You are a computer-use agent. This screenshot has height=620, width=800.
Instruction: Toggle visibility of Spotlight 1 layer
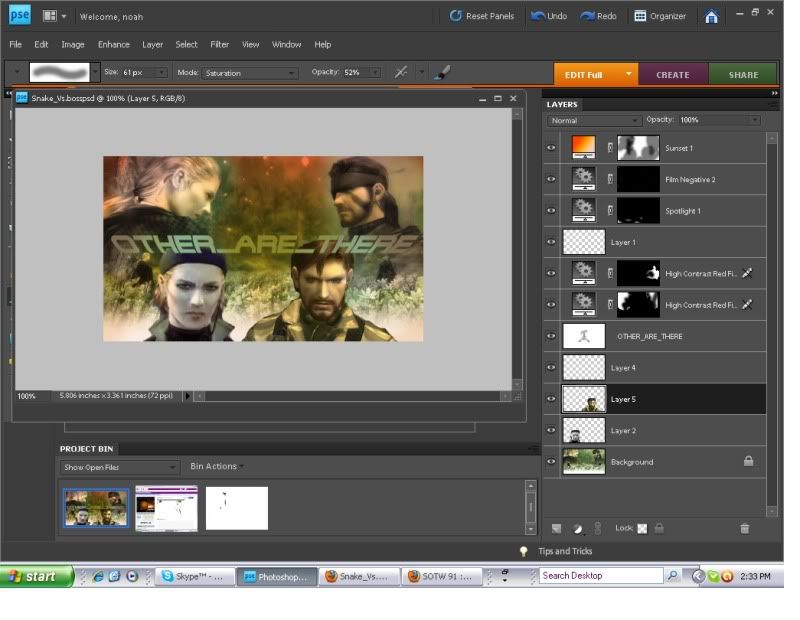[551, 211]
